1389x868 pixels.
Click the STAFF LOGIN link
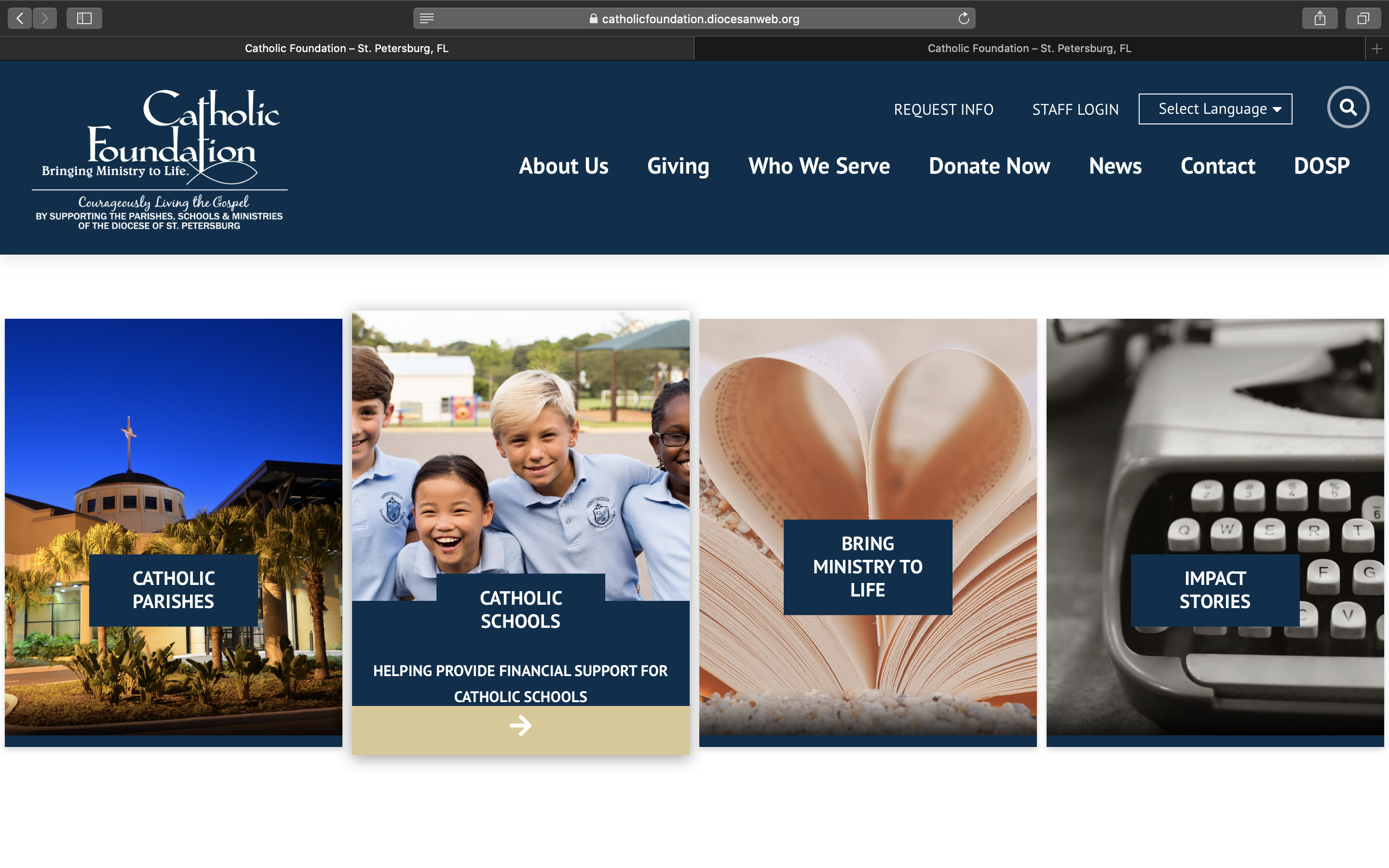pos(1075,109)
